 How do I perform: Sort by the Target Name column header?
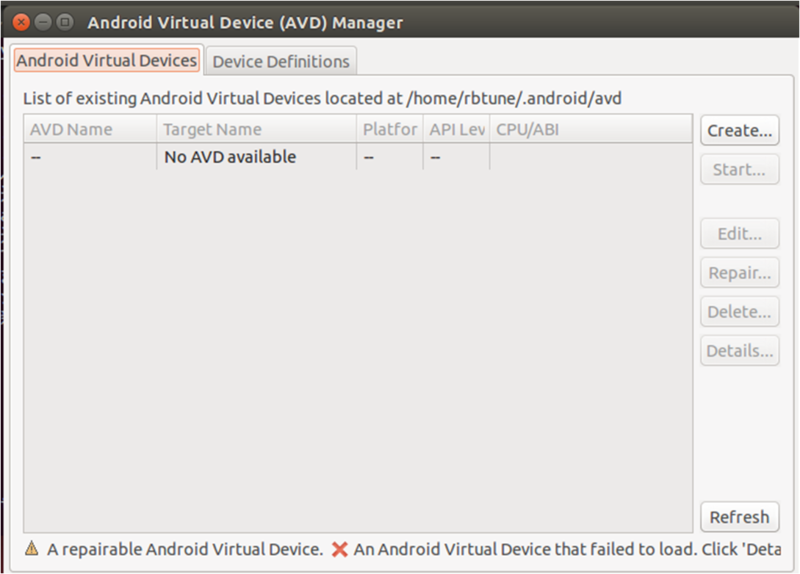[256, 129]
